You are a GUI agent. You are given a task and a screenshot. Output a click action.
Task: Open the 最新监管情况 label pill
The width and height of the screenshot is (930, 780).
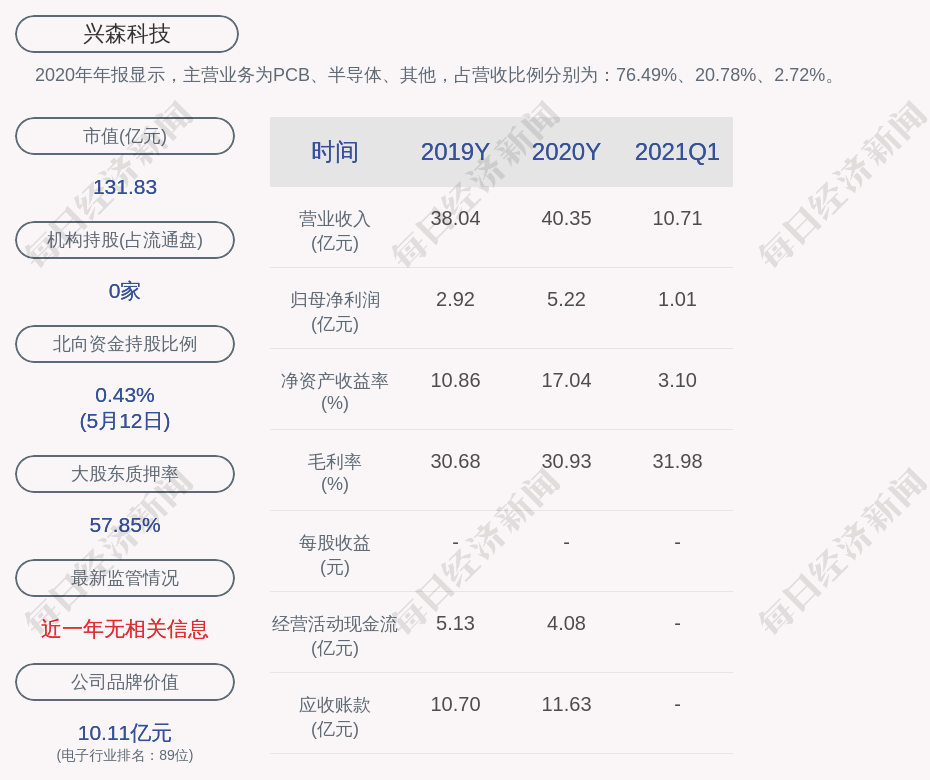click(125, 578)
